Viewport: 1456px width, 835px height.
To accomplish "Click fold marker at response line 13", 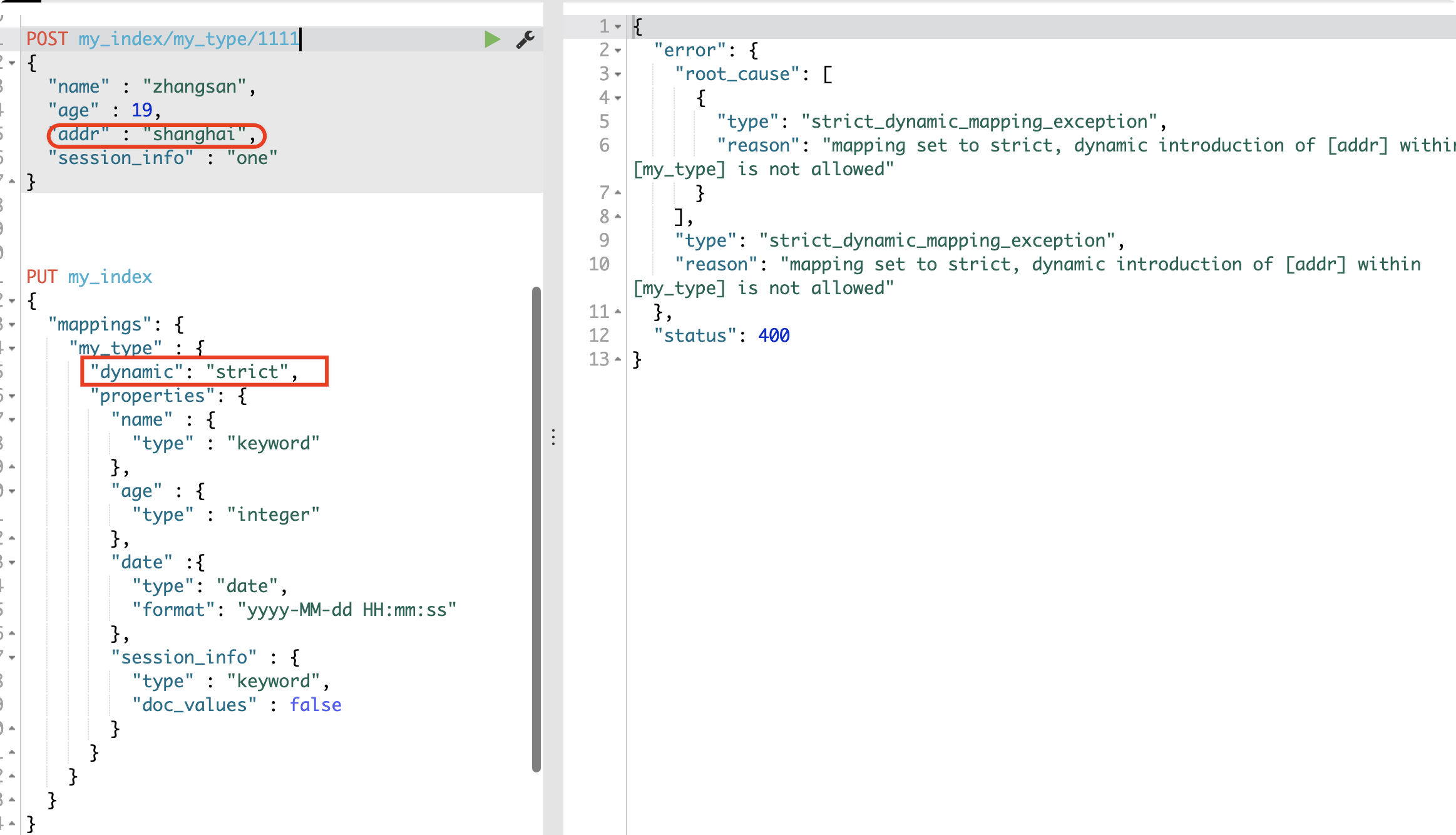I will tap(618, 359).
